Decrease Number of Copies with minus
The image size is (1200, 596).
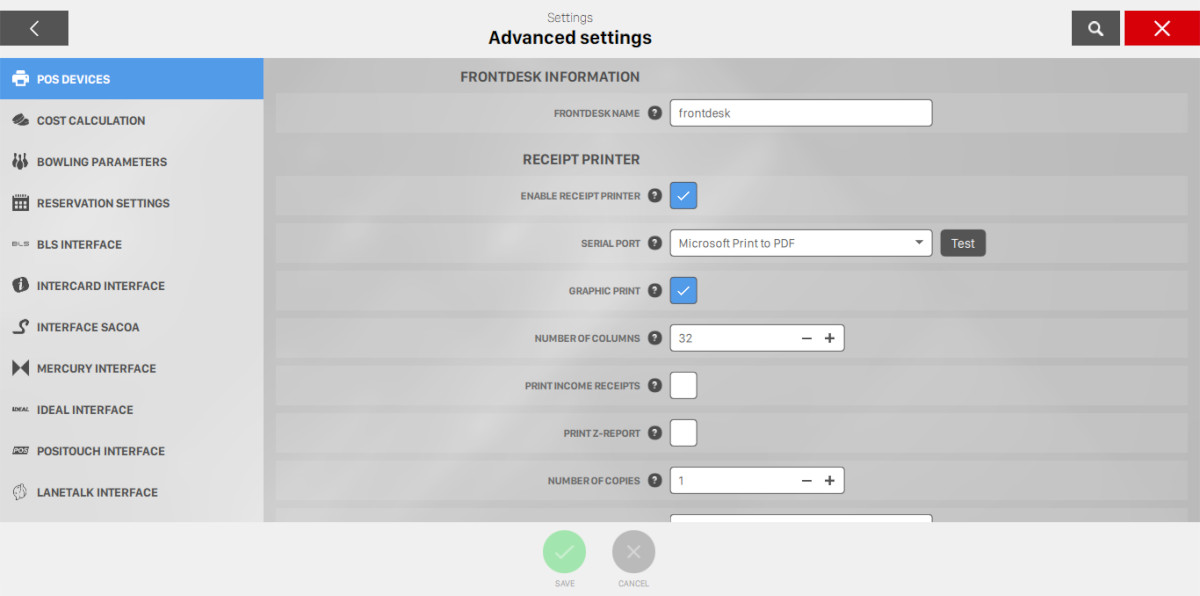(806, 481)
